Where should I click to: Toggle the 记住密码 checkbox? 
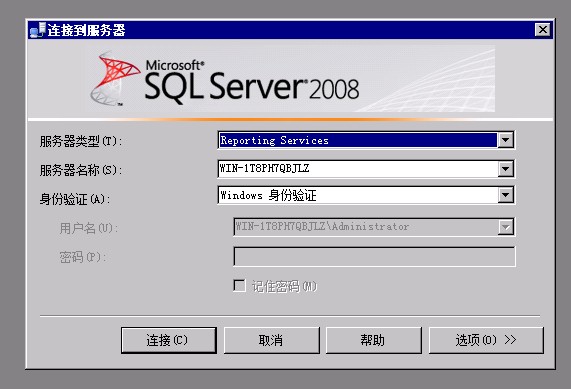pos(239,286)
